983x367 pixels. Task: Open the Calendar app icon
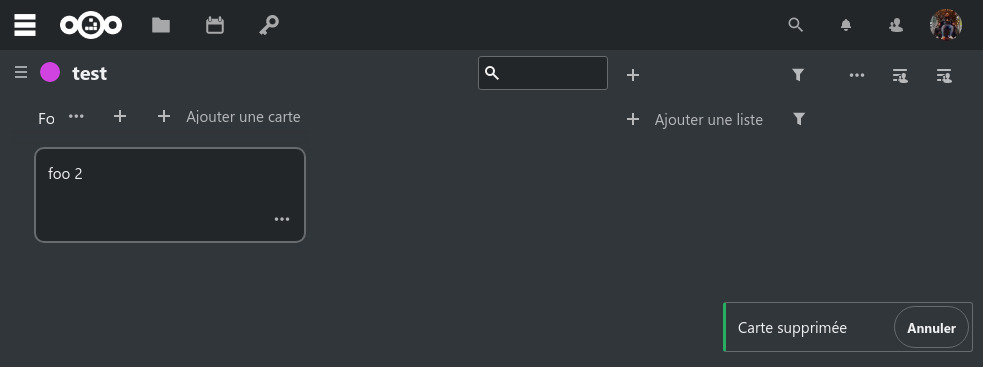pyautogui.click(x=215, y=25)
